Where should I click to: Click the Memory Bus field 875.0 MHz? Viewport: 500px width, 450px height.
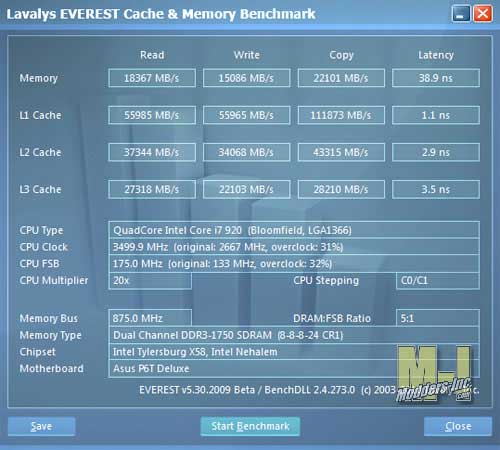click(150, 318)
